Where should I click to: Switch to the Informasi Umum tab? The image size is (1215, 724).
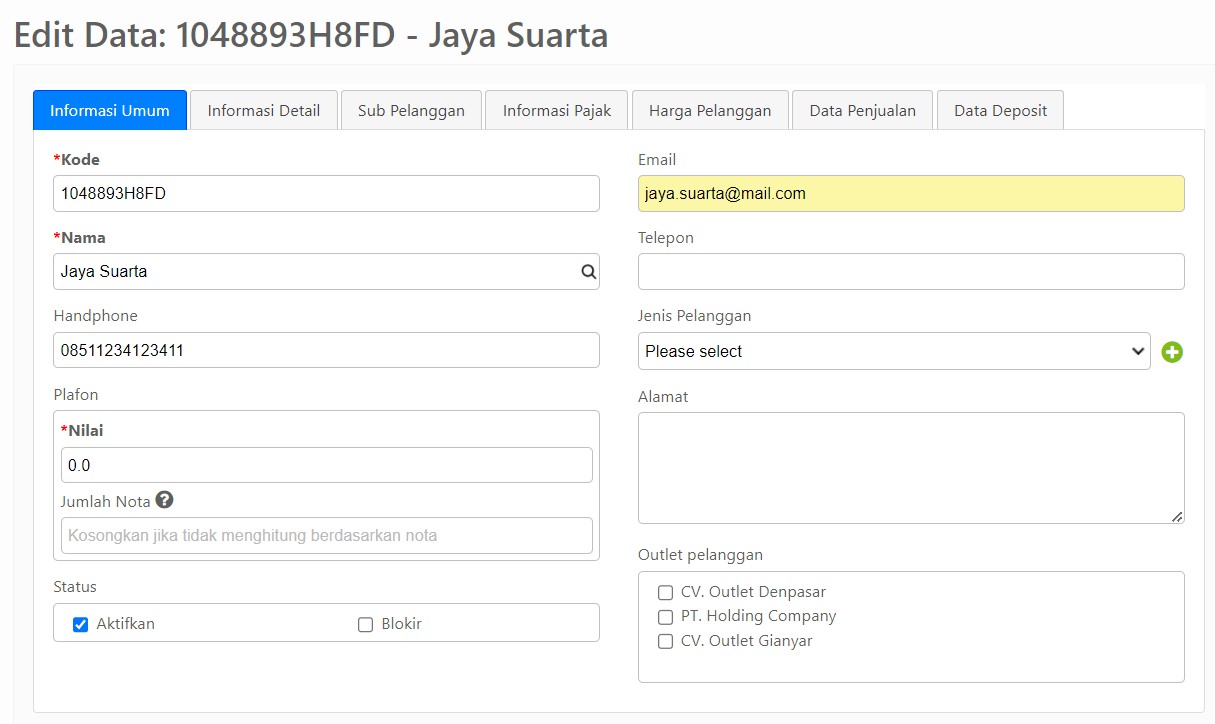point(110,110)
